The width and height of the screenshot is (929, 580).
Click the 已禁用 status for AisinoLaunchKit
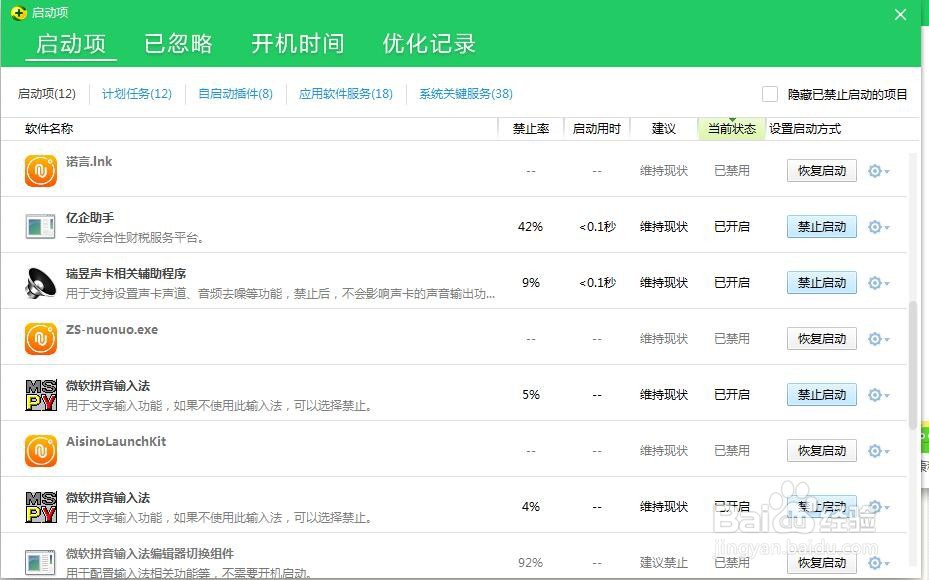tap(732, 451)
